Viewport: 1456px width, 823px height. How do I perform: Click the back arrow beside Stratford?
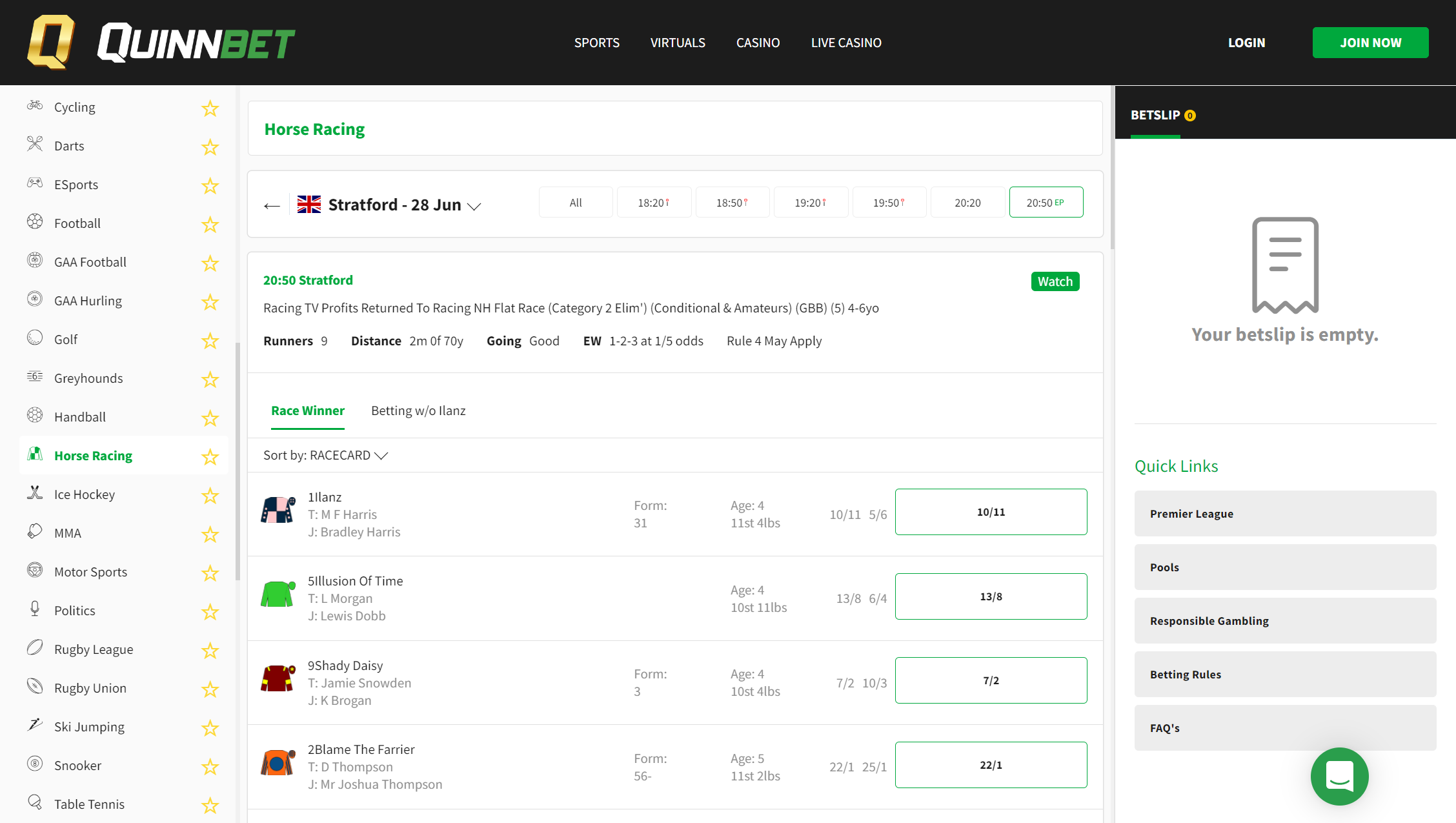click(272, 205)
